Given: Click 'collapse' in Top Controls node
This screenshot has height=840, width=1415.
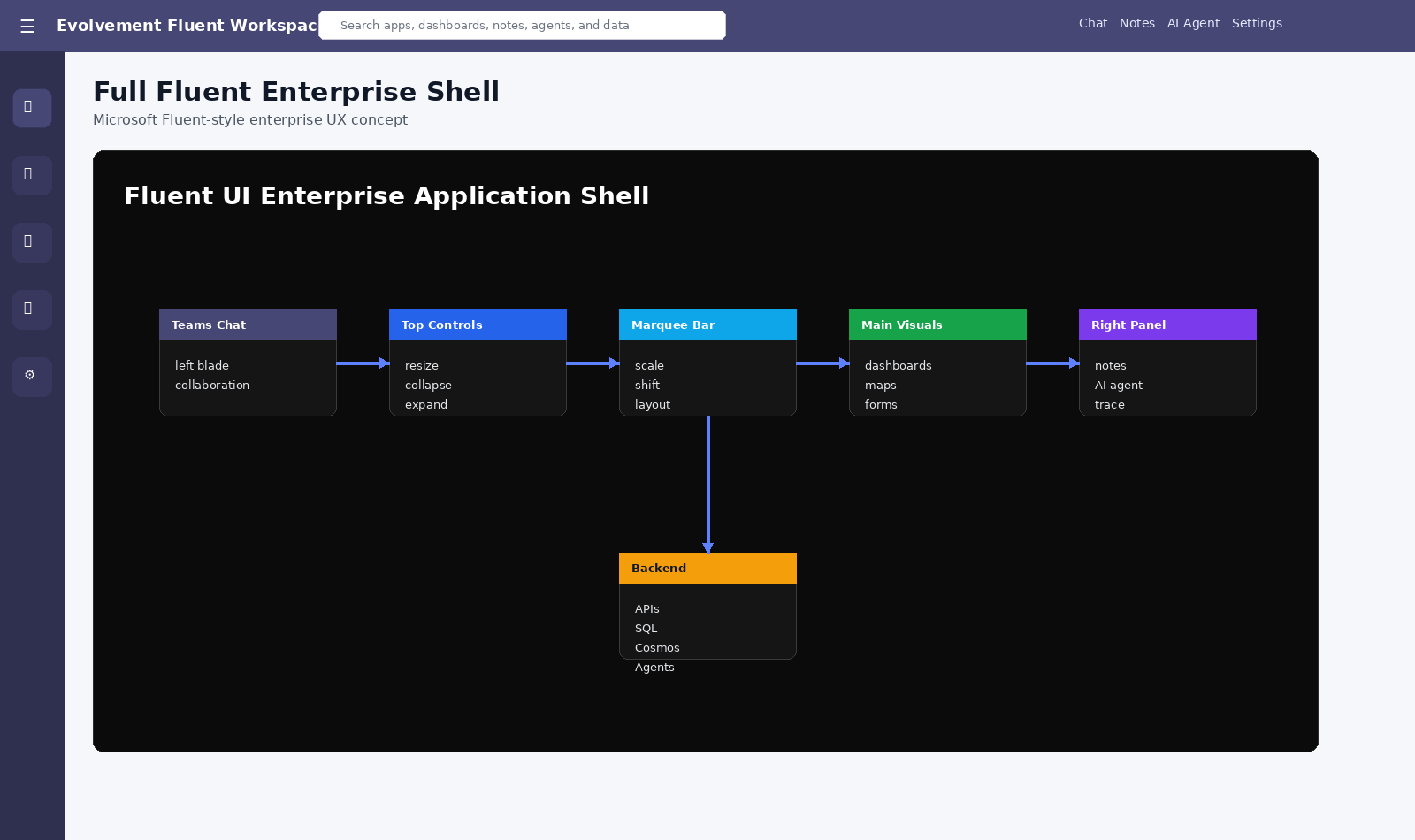Looking at the screenshot, I should click(428, 385).
